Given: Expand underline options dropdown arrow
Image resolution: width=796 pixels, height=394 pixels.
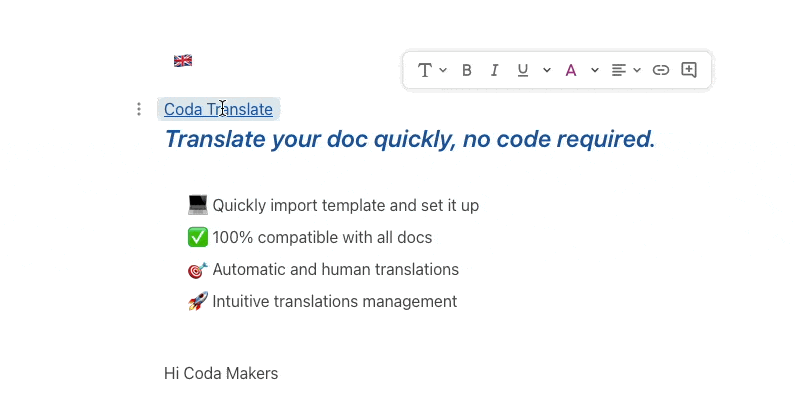Looking at the screenshot, I should [547, 70].
